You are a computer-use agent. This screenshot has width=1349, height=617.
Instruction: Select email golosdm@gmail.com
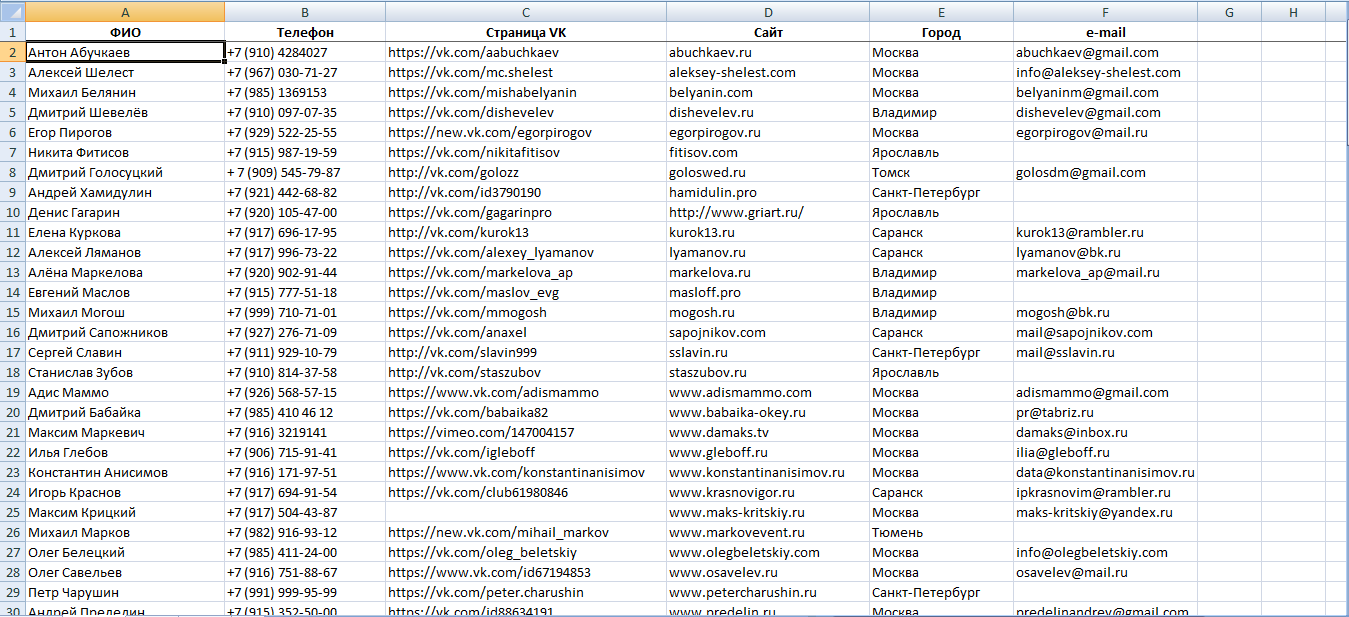[1105, 172]
